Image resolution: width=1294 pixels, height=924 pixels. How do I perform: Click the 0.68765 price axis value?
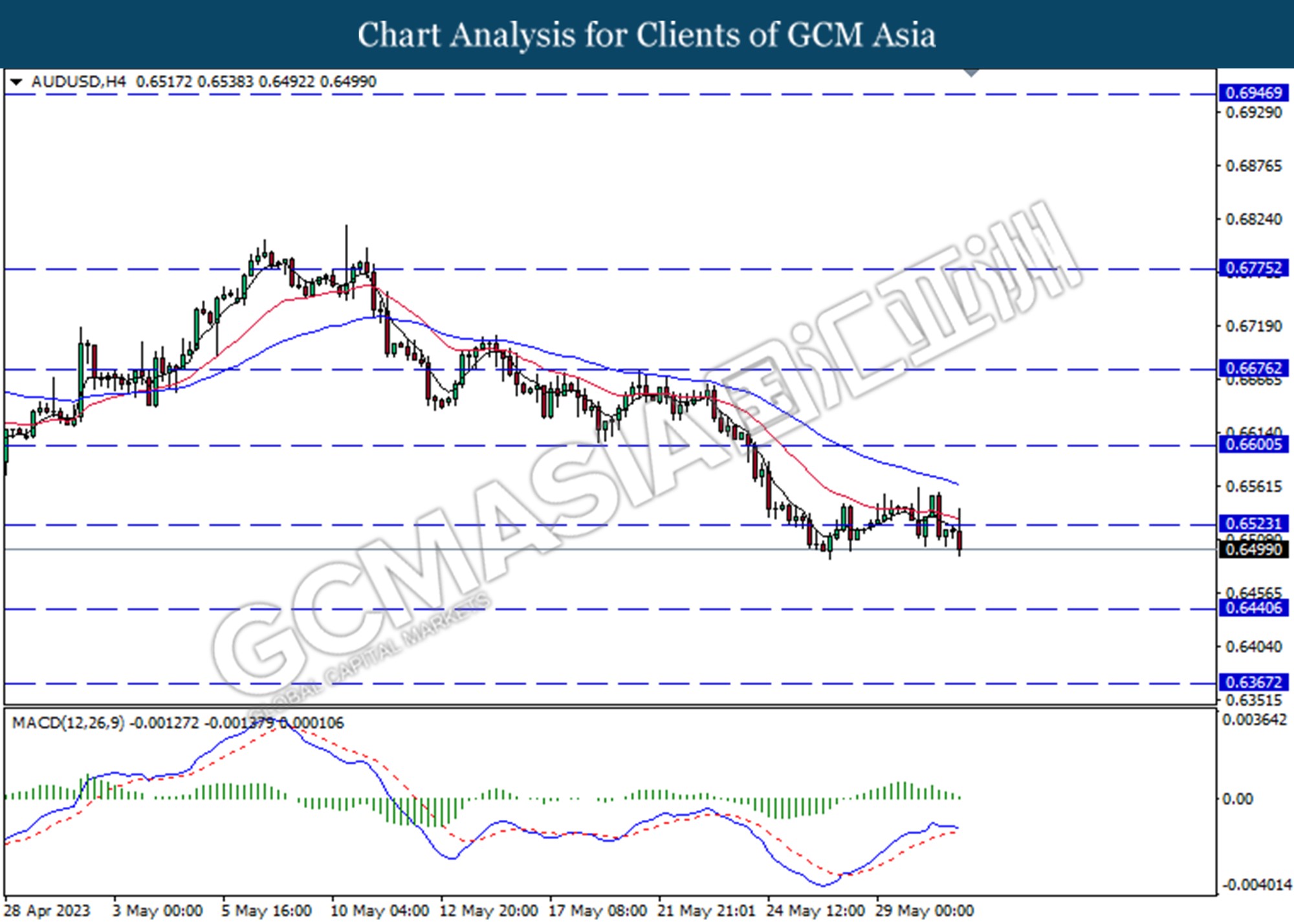(1254, 166)
